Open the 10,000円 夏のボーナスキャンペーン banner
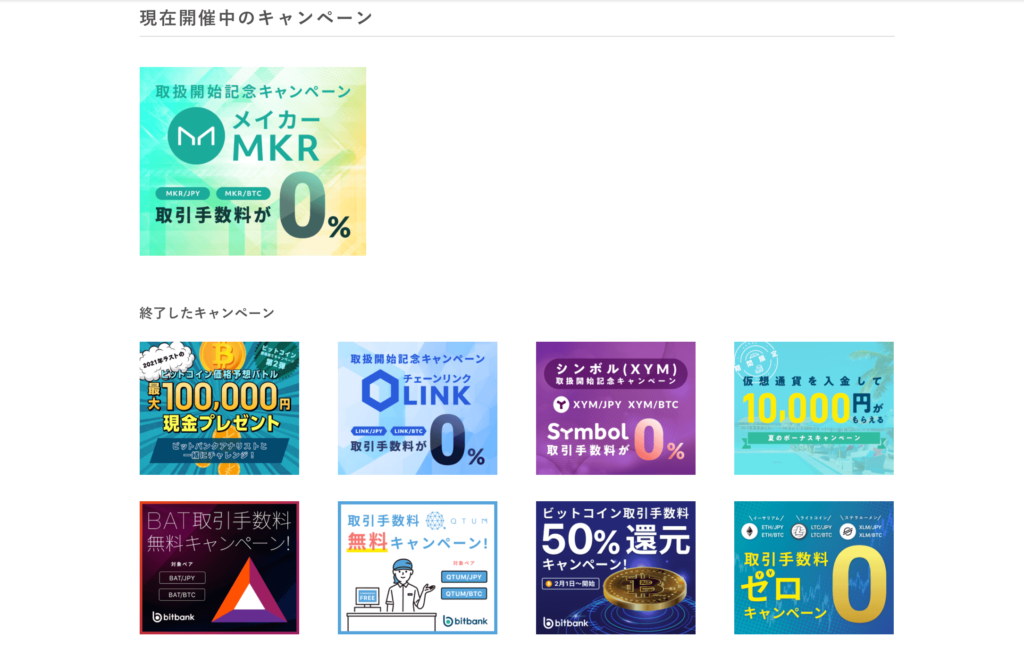This screenshot has height=657, width=1024. click(814, 408)
